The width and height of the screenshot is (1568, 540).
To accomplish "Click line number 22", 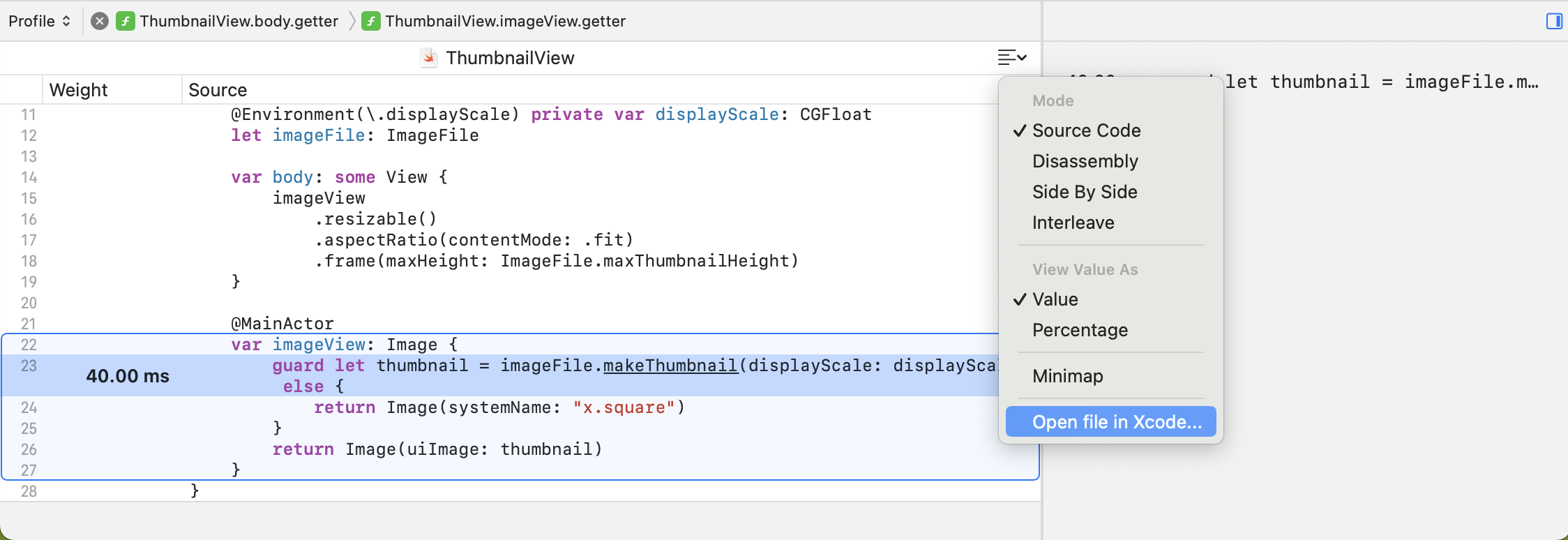I will click(x=29, y=345).
